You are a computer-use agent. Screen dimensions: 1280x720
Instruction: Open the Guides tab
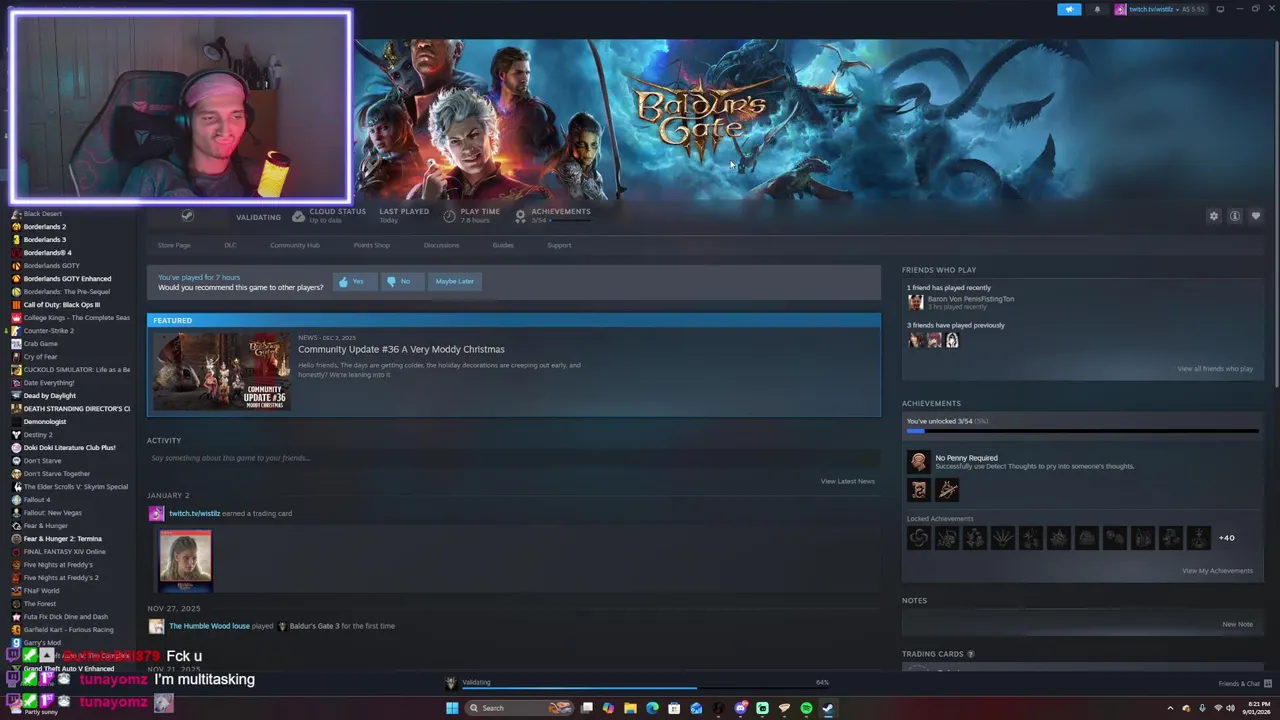(503, 245)
